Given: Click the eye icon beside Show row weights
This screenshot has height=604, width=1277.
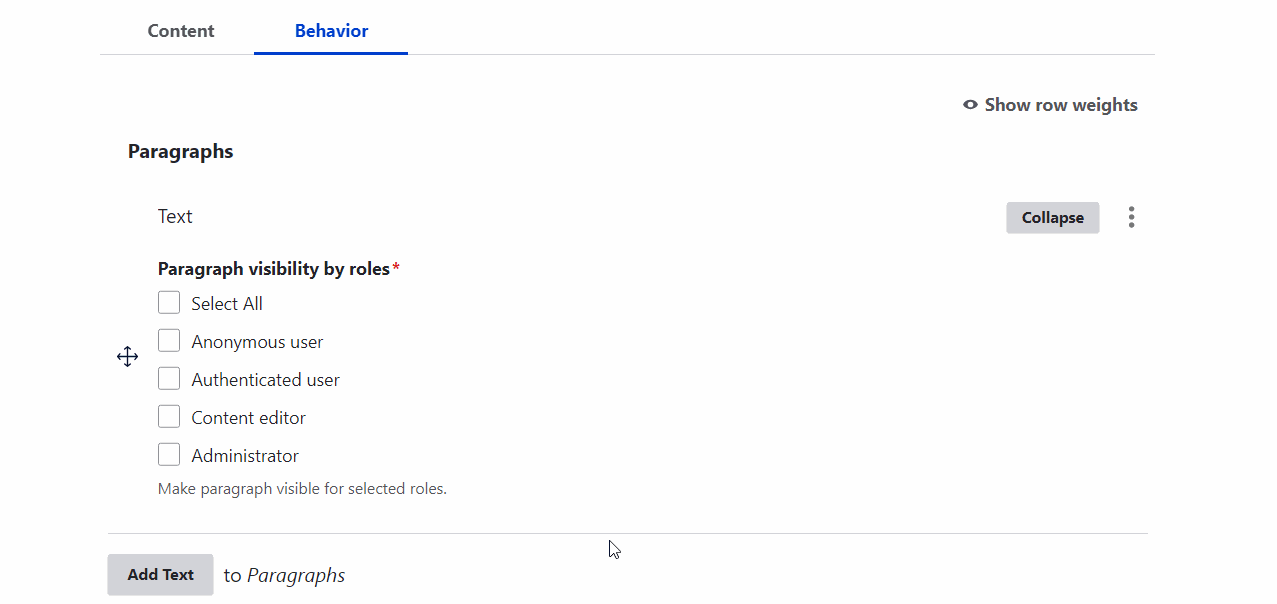Looking at the screenshot, I should (968, 104).
